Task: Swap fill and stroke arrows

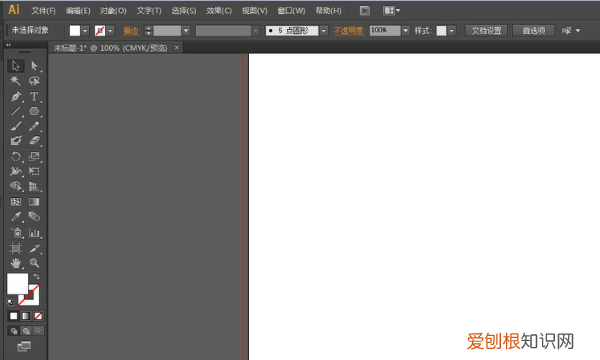Action: point(36,276)
